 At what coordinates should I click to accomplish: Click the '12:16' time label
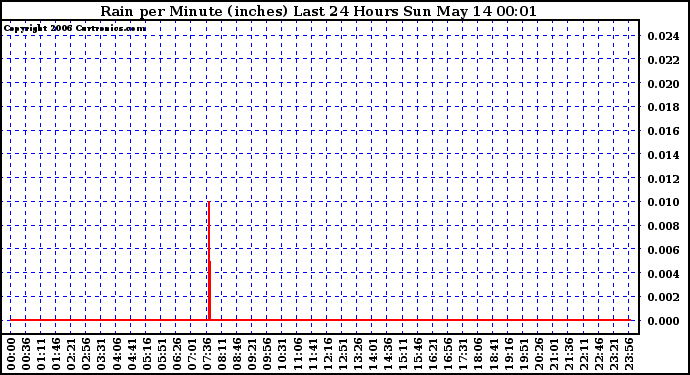(327, 354)
